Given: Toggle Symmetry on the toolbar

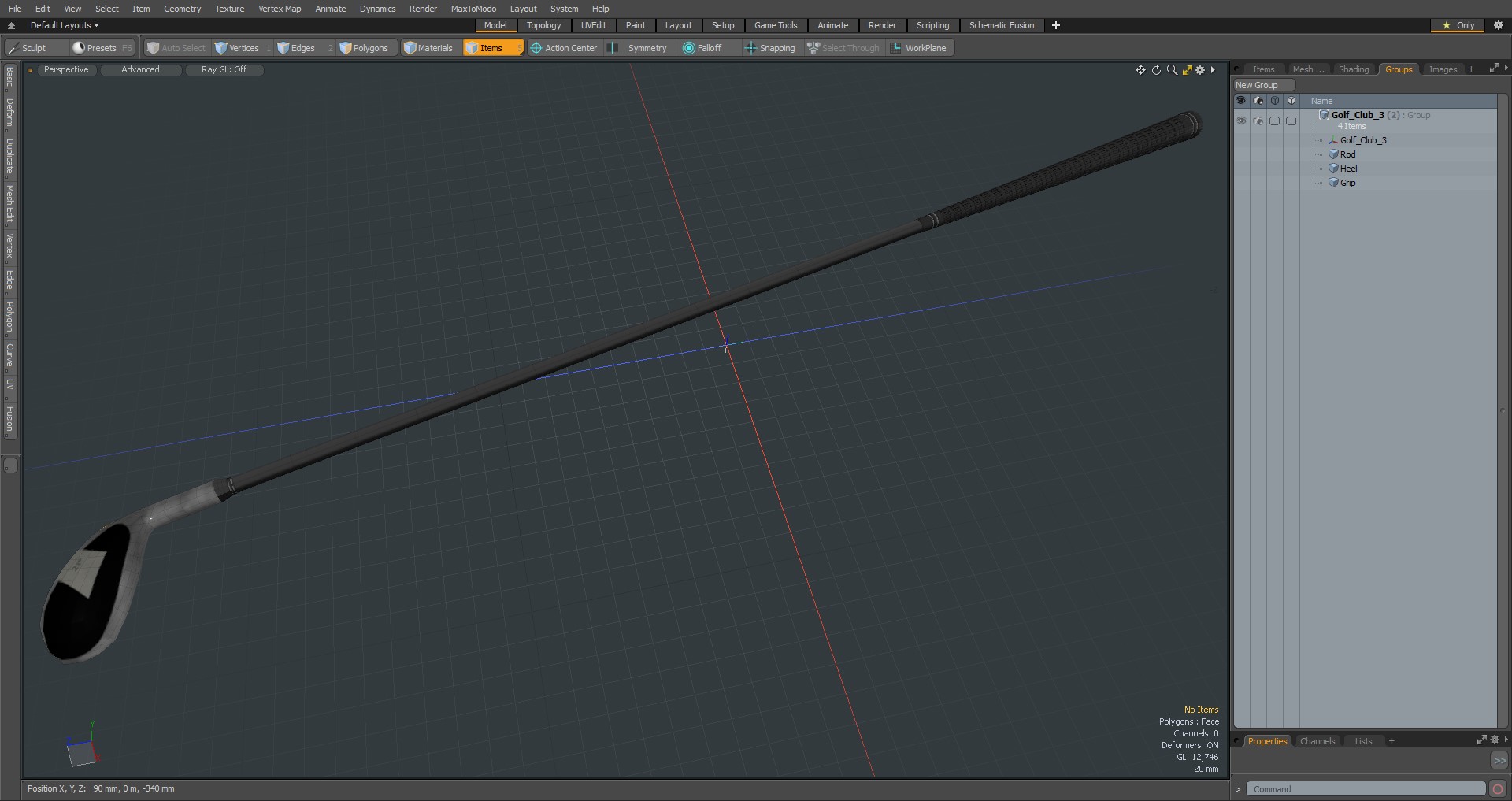Looking at the screenshot, I should pyautogui.click(x=639, y=48).
